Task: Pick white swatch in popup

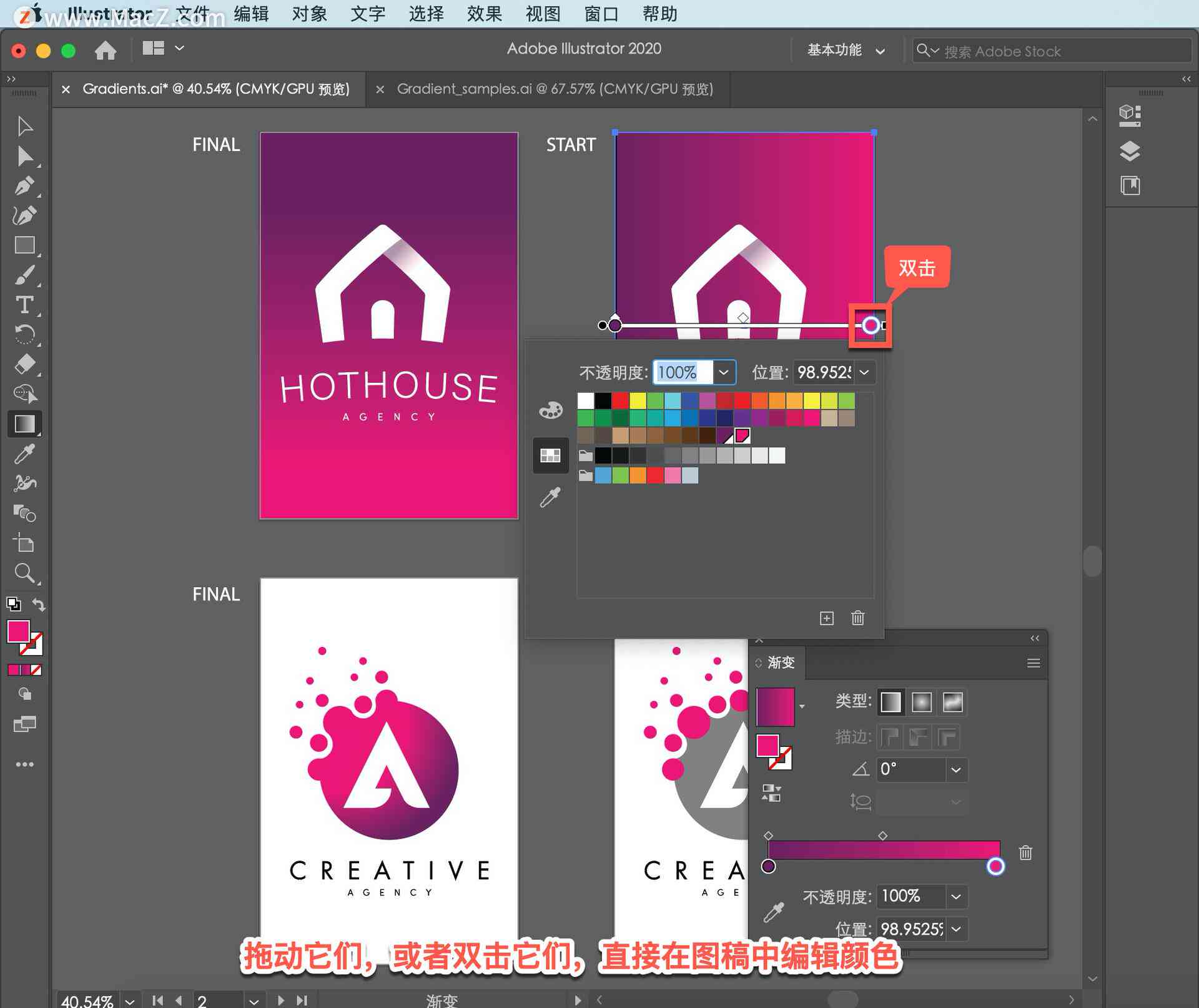Action: pyautogui.click(x=585, y=400)
